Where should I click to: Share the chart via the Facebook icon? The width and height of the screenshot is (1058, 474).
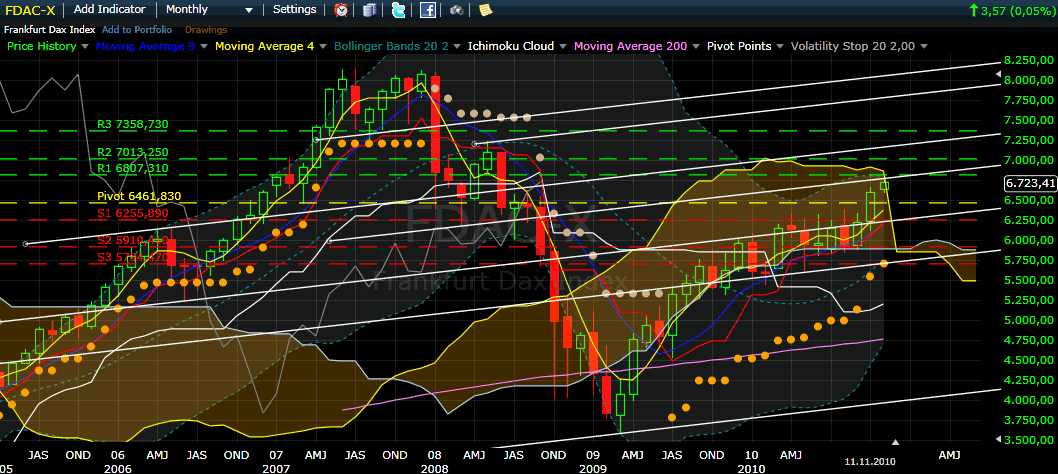(427, 9)
